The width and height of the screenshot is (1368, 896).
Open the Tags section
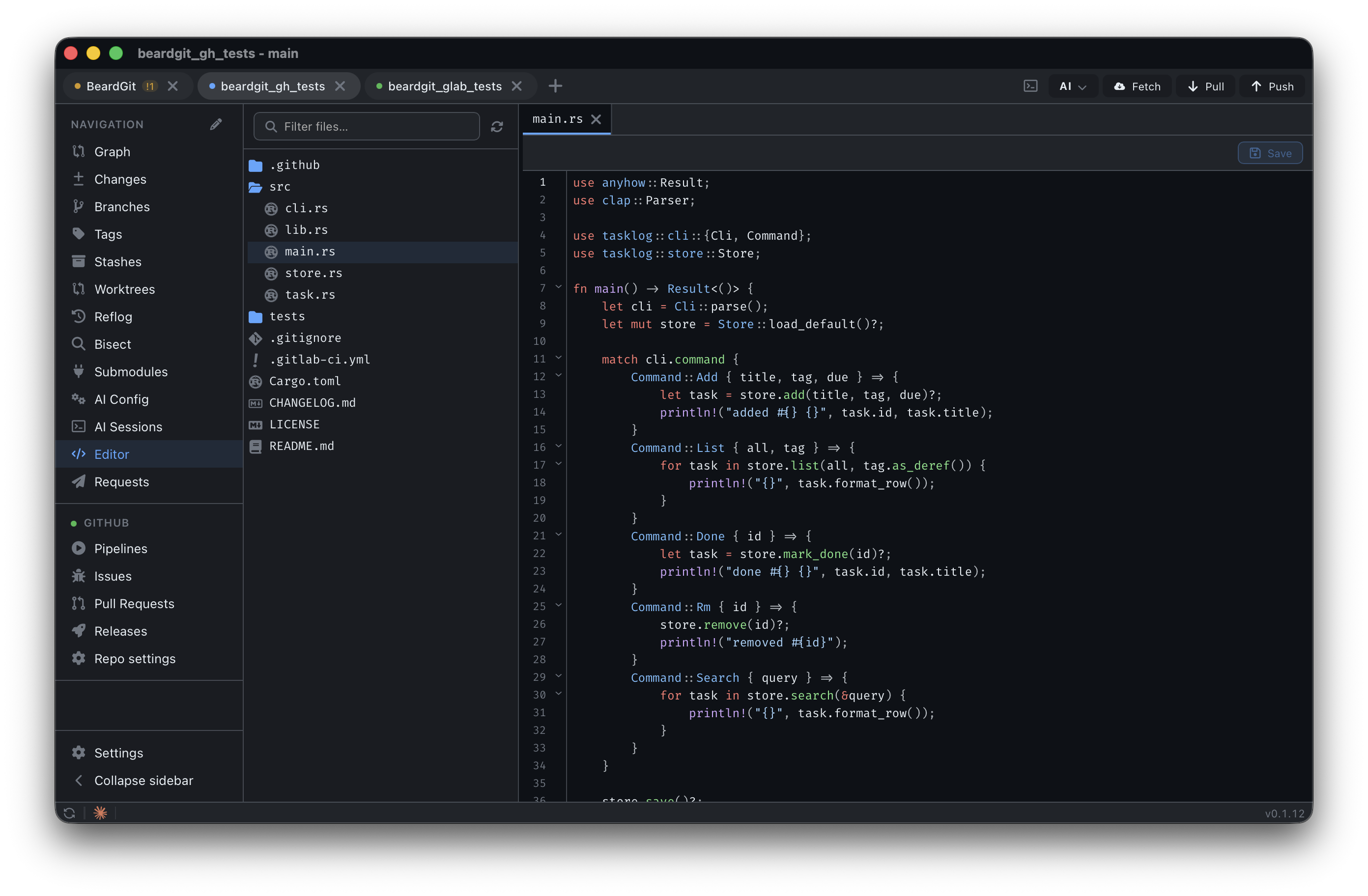click(148, 234)
